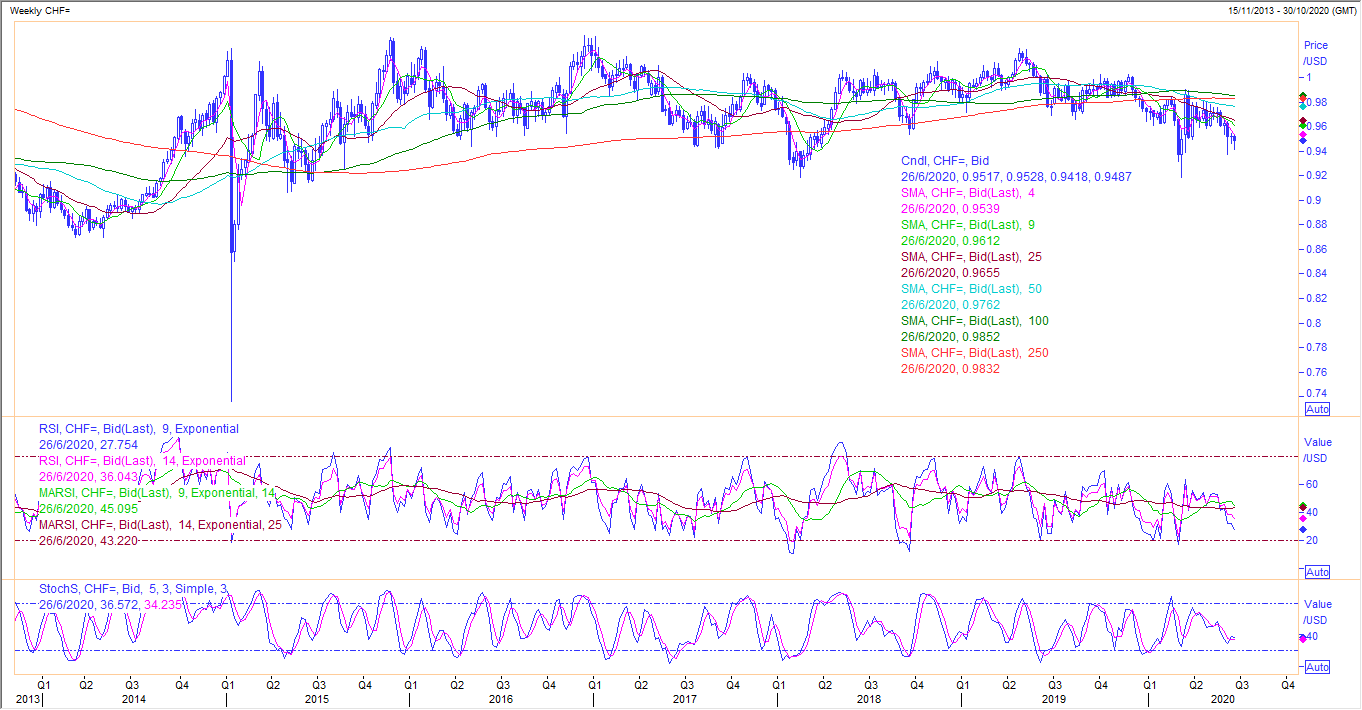Select the 'MARSI, CHF=, Bid(Last), 9, Exponential, 14' label
The height and width of the screenshot is (710, 1362).
157,492
